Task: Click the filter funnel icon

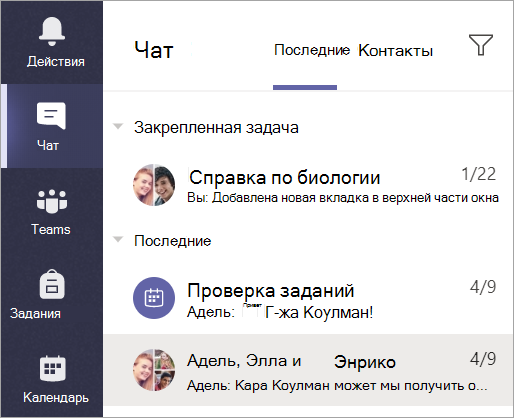Action: 481,45
